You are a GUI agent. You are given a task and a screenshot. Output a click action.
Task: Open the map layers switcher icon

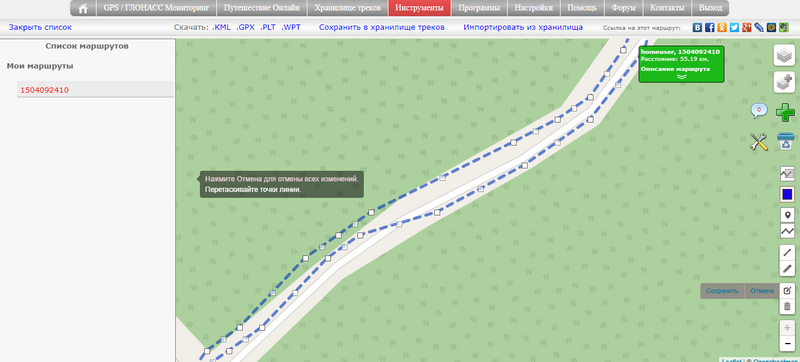coord(784,56)
